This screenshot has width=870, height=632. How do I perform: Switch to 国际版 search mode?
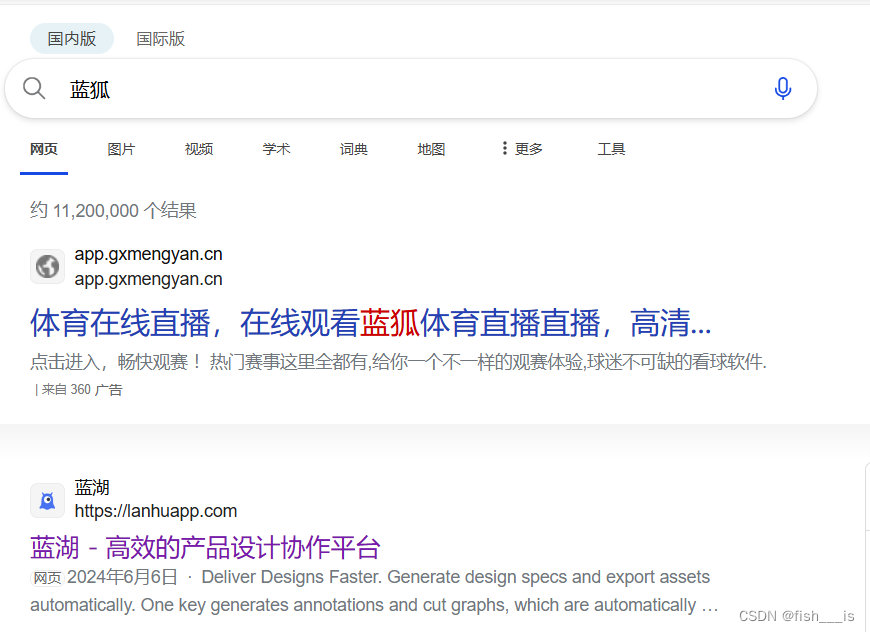point(160,39)
